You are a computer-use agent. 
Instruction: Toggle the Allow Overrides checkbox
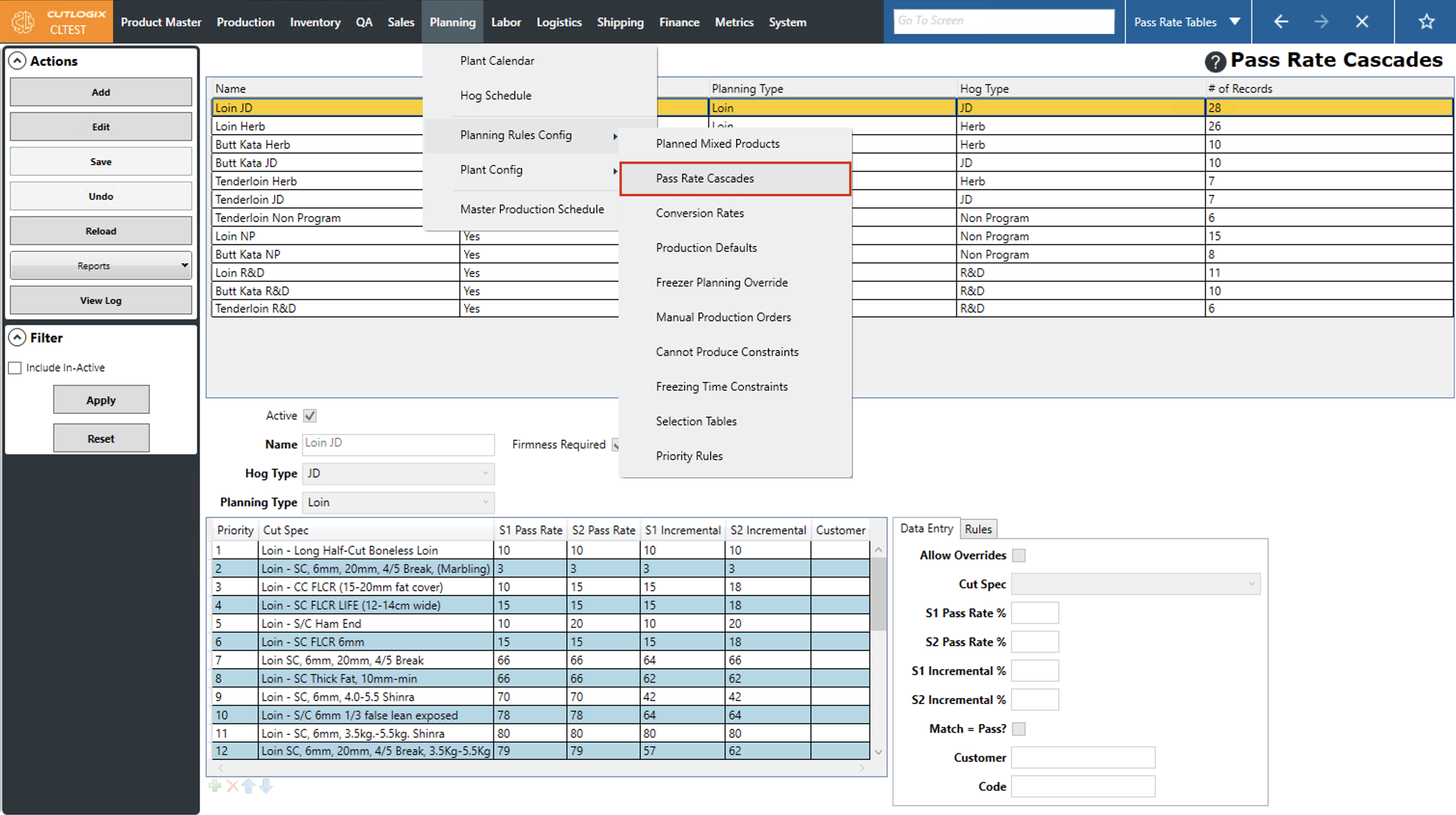1018,556
